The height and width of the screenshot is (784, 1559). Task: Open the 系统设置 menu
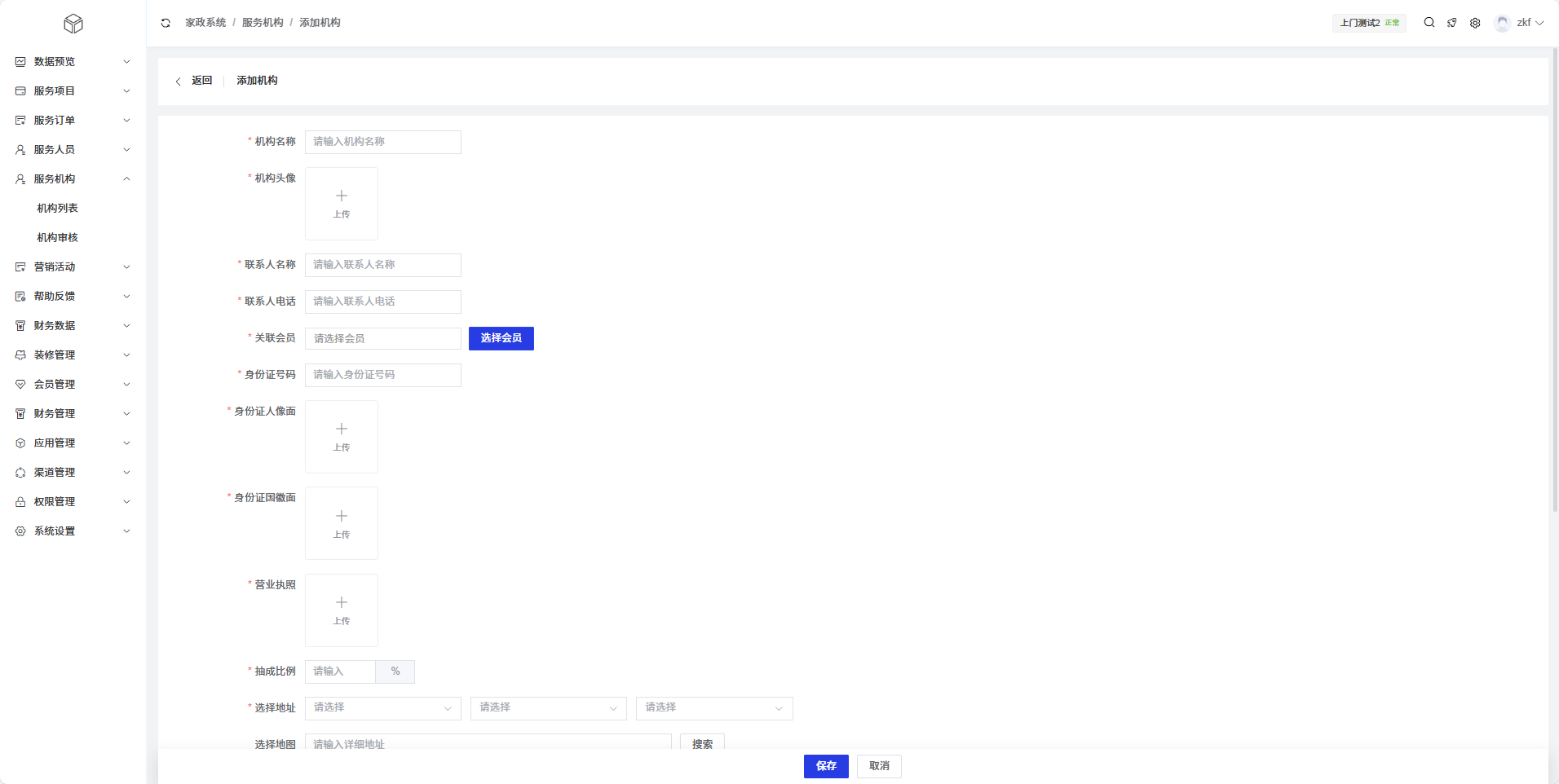pyautogui.click(x=73, y=531)
